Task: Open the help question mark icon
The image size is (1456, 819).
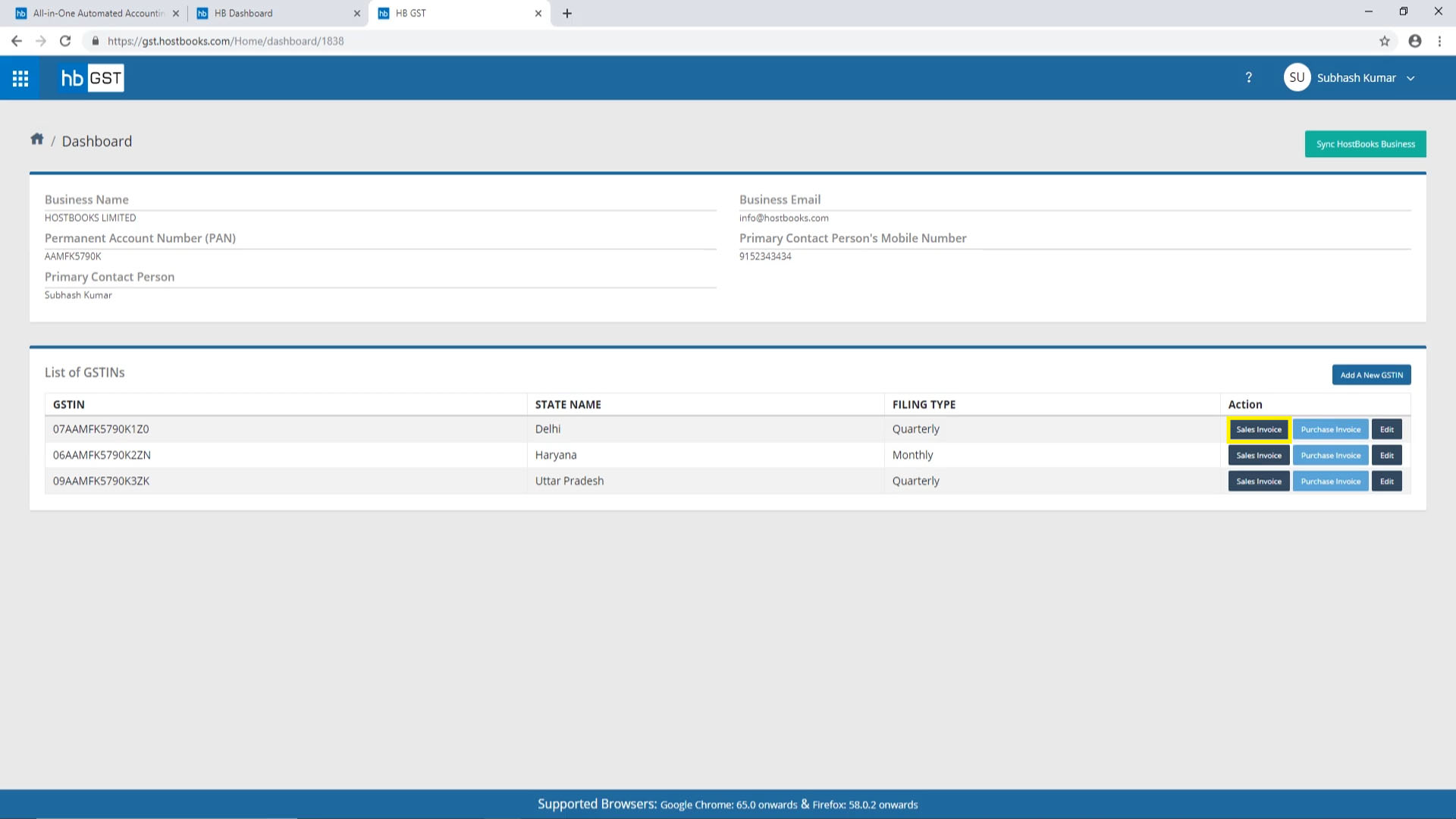Action: coord(1248,77)
